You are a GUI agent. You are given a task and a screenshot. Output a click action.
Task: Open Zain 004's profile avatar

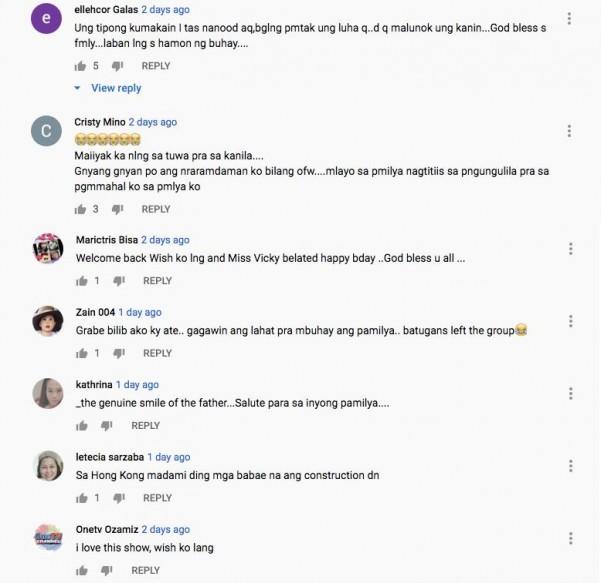[48, 320]
